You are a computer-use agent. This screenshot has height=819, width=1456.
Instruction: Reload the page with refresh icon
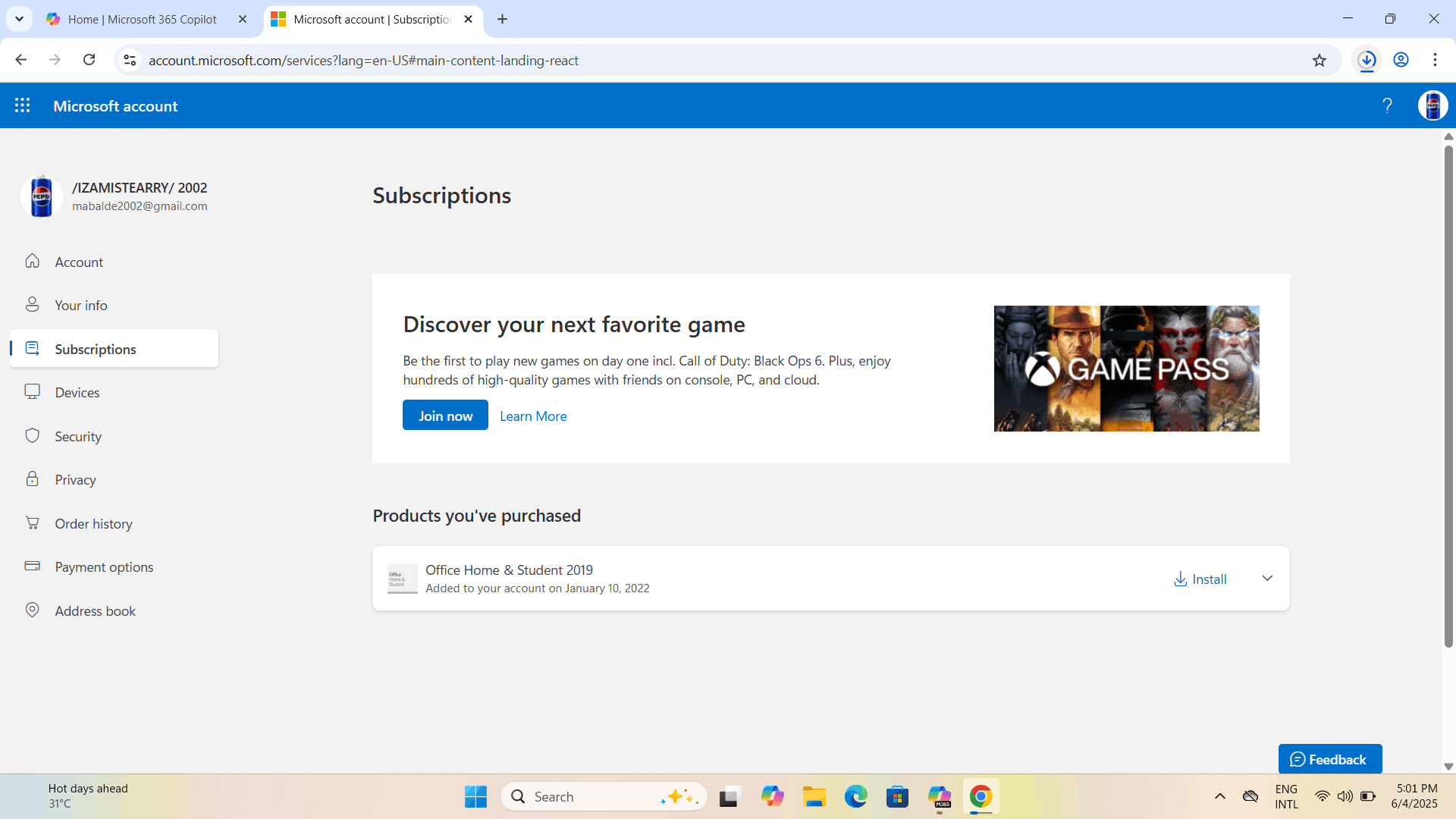(x=89, y=60)
